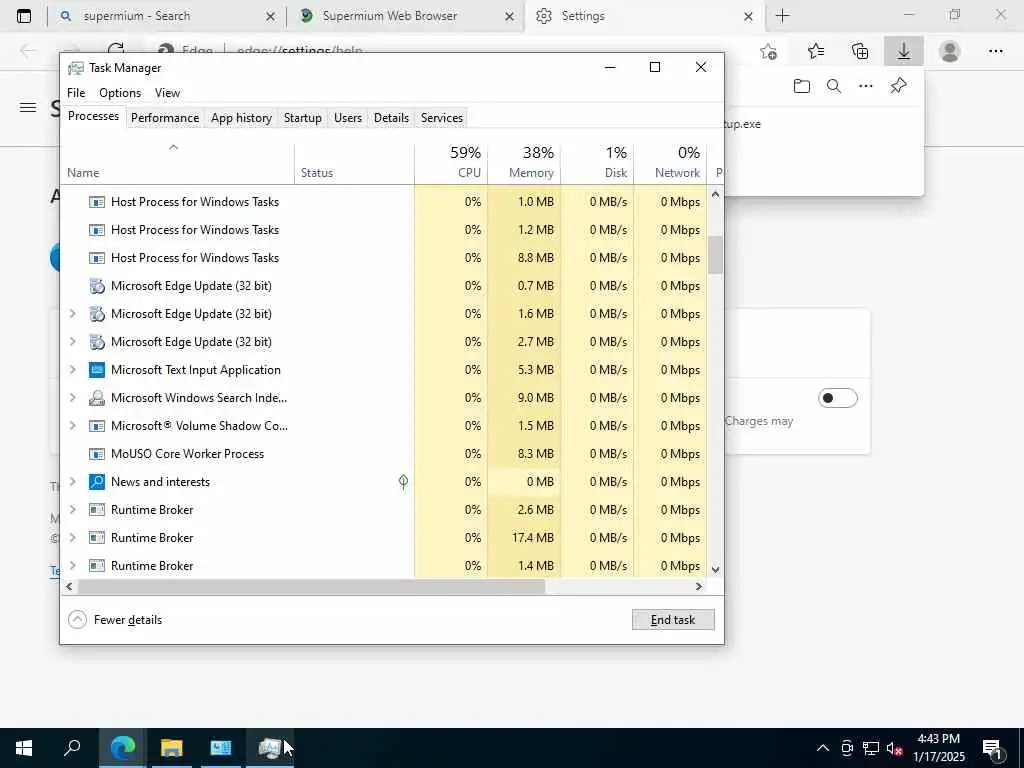The image size is (1024, 768).
Task: Click the Task Manager title bar icon
Action: tap(76, 68)
